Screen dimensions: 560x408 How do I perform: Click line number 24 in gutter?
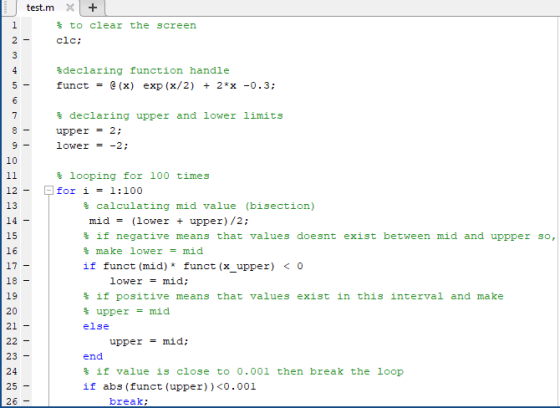coord(11,371)
